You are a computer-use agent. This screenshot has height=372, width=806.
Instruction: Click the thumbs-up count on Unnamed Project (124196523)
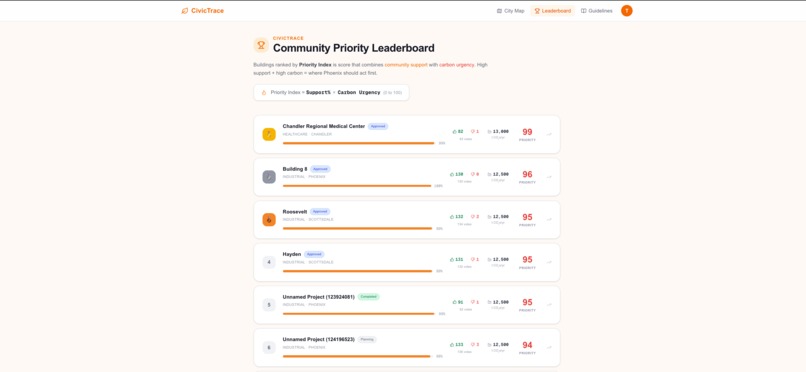click(456, 345)
